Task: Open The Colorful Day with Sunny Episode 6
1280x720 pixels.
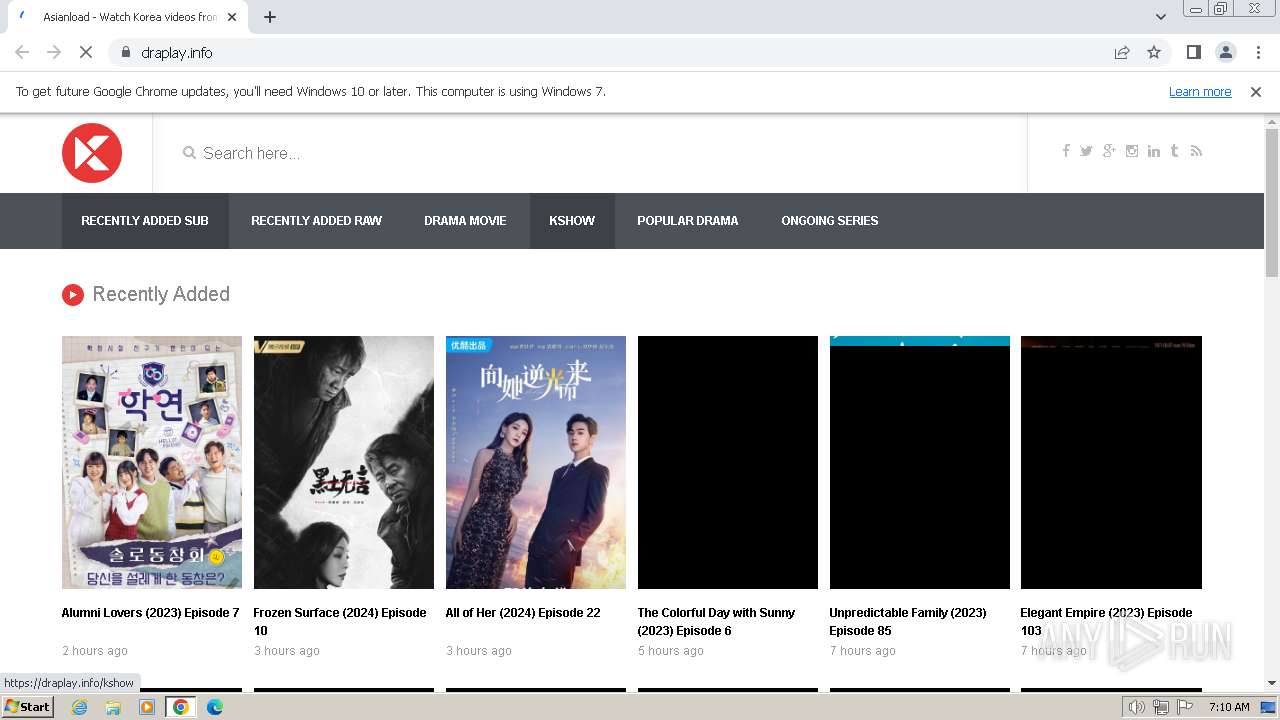Action: click(716, 622)
